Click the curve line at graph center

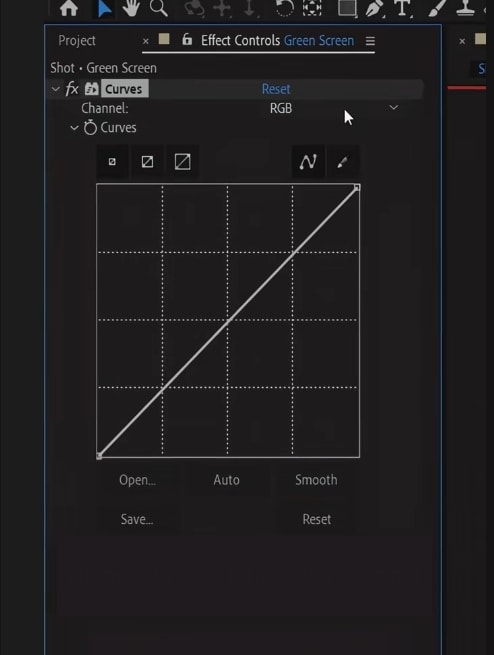228,321
